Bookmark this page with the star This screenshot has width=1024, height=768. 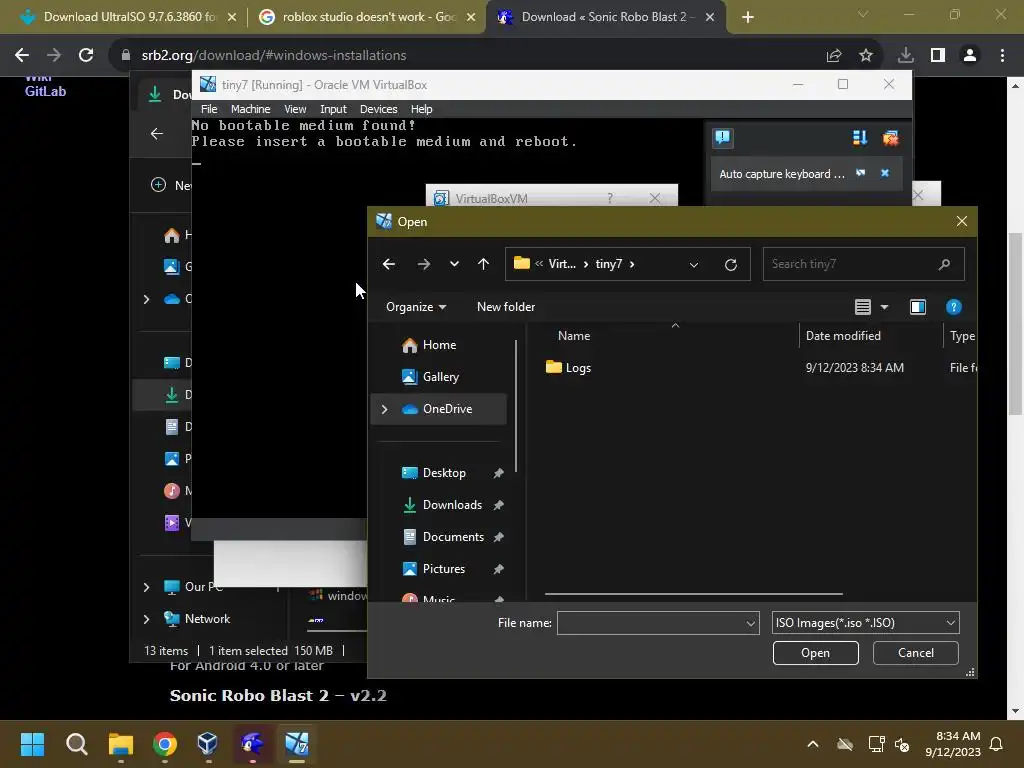[x=865, y=56]
